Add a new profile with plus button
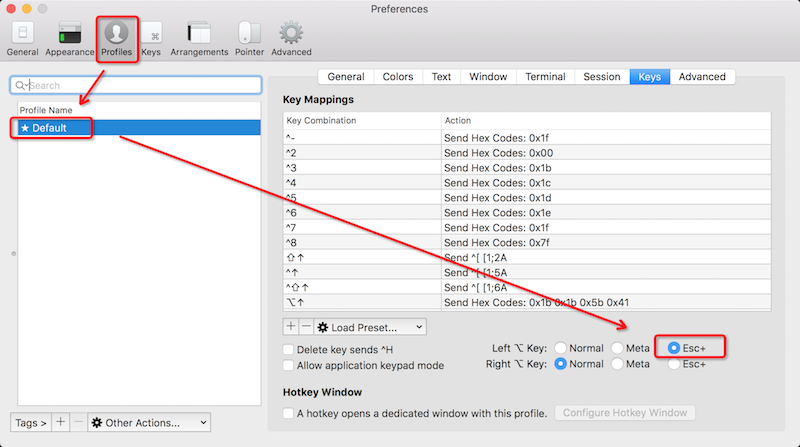This screenshot has width=800, height=447. [x=60, y=422]
